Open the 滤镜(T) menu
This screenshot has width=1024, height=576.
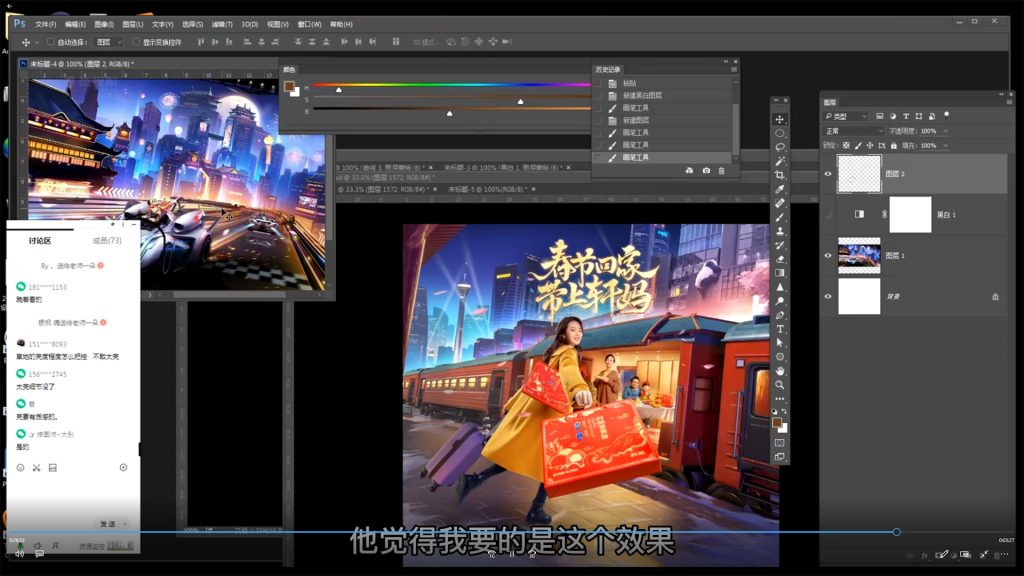tap(222, 24)
